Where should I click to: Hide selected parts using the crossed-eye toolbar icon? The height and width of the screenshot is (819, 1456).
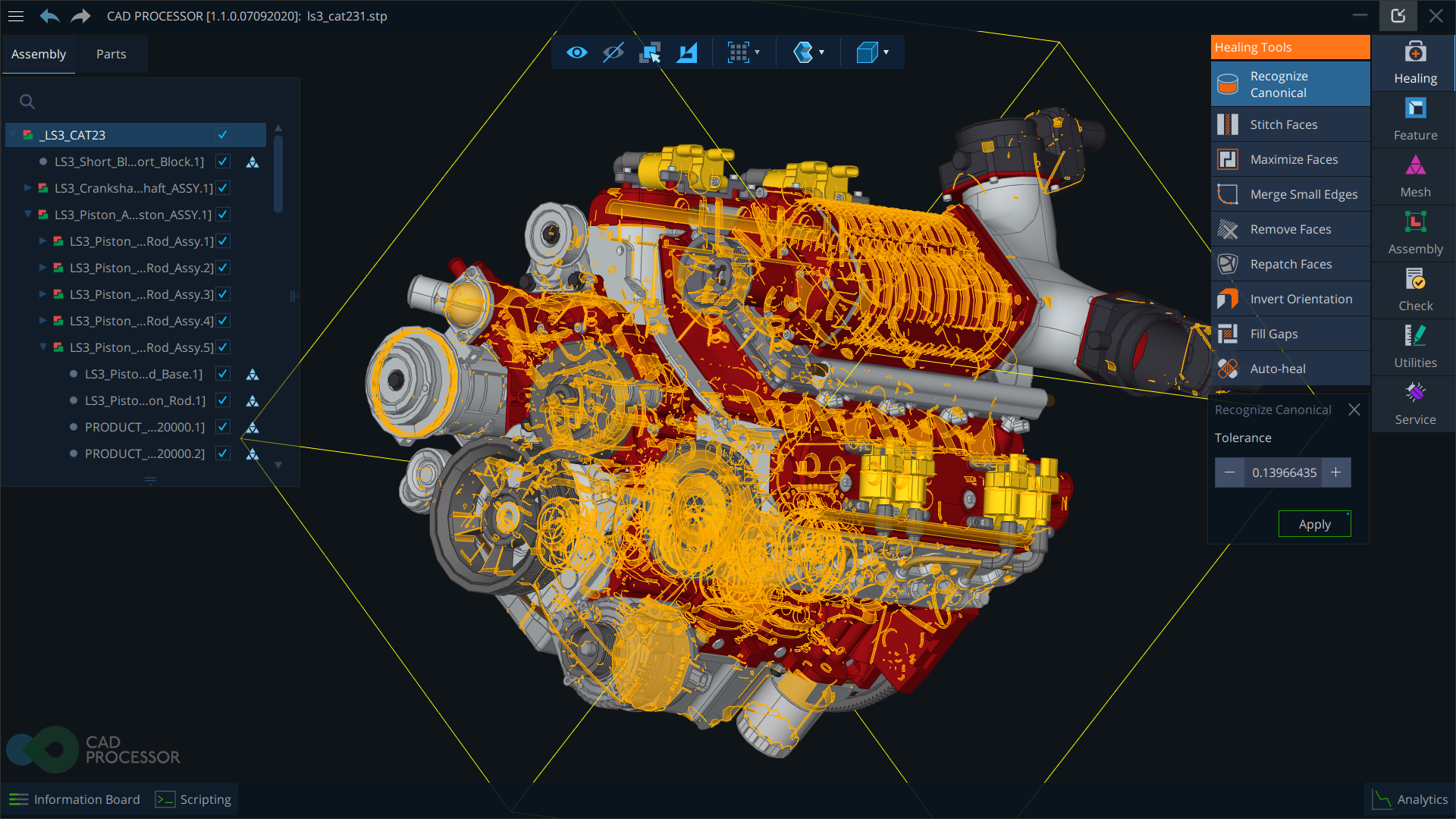[613, 52]
